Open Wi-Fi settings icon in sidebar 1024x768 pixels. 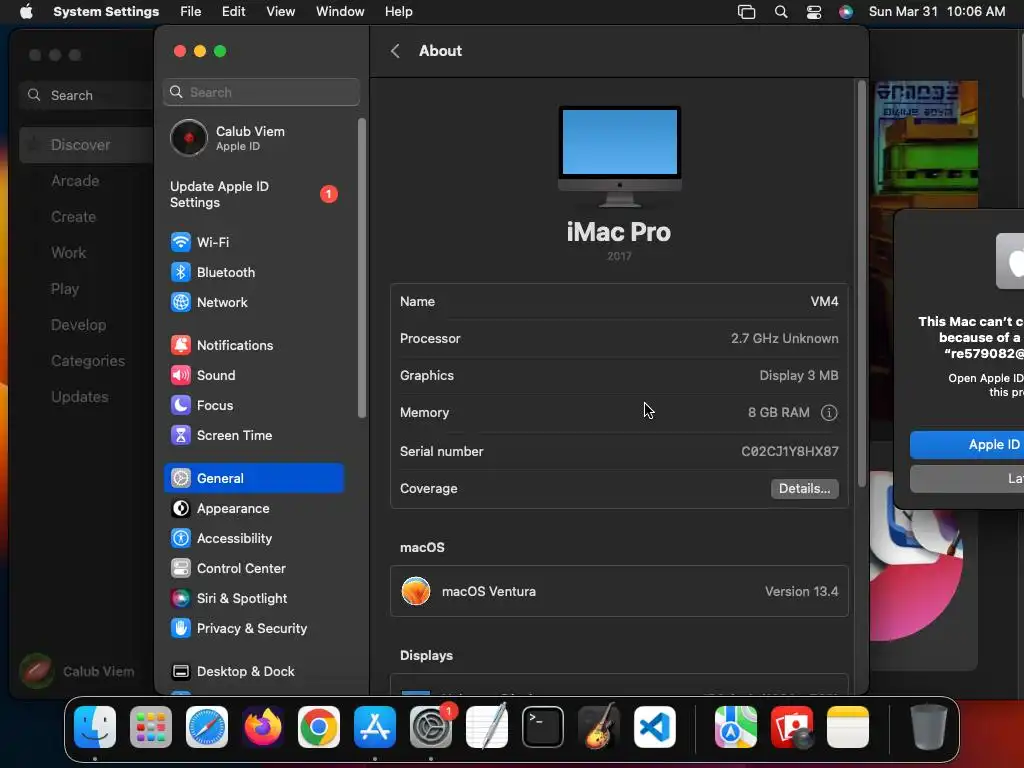point(181,242)
